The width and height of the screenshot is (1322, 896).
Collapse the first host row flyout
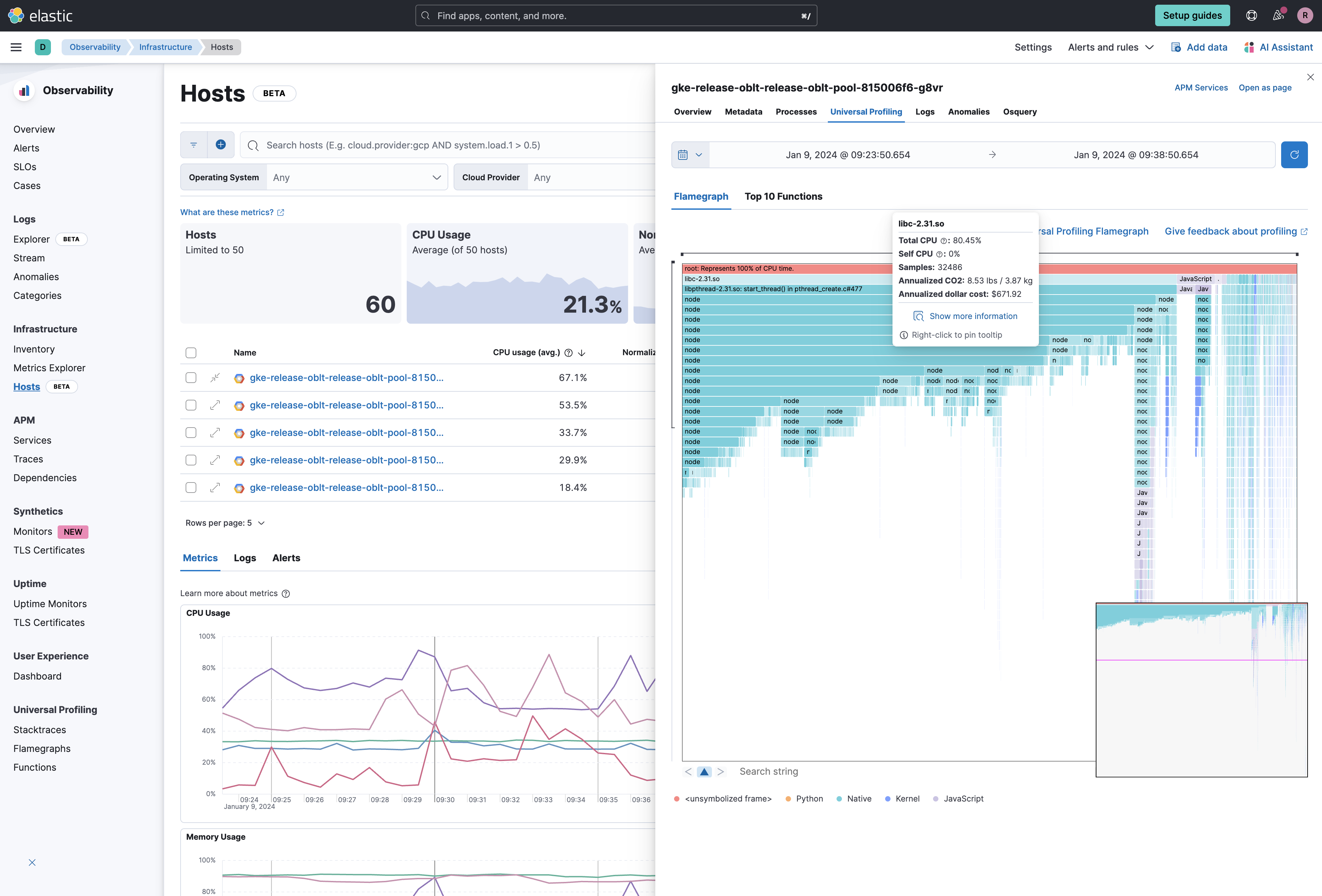[215, 378]
